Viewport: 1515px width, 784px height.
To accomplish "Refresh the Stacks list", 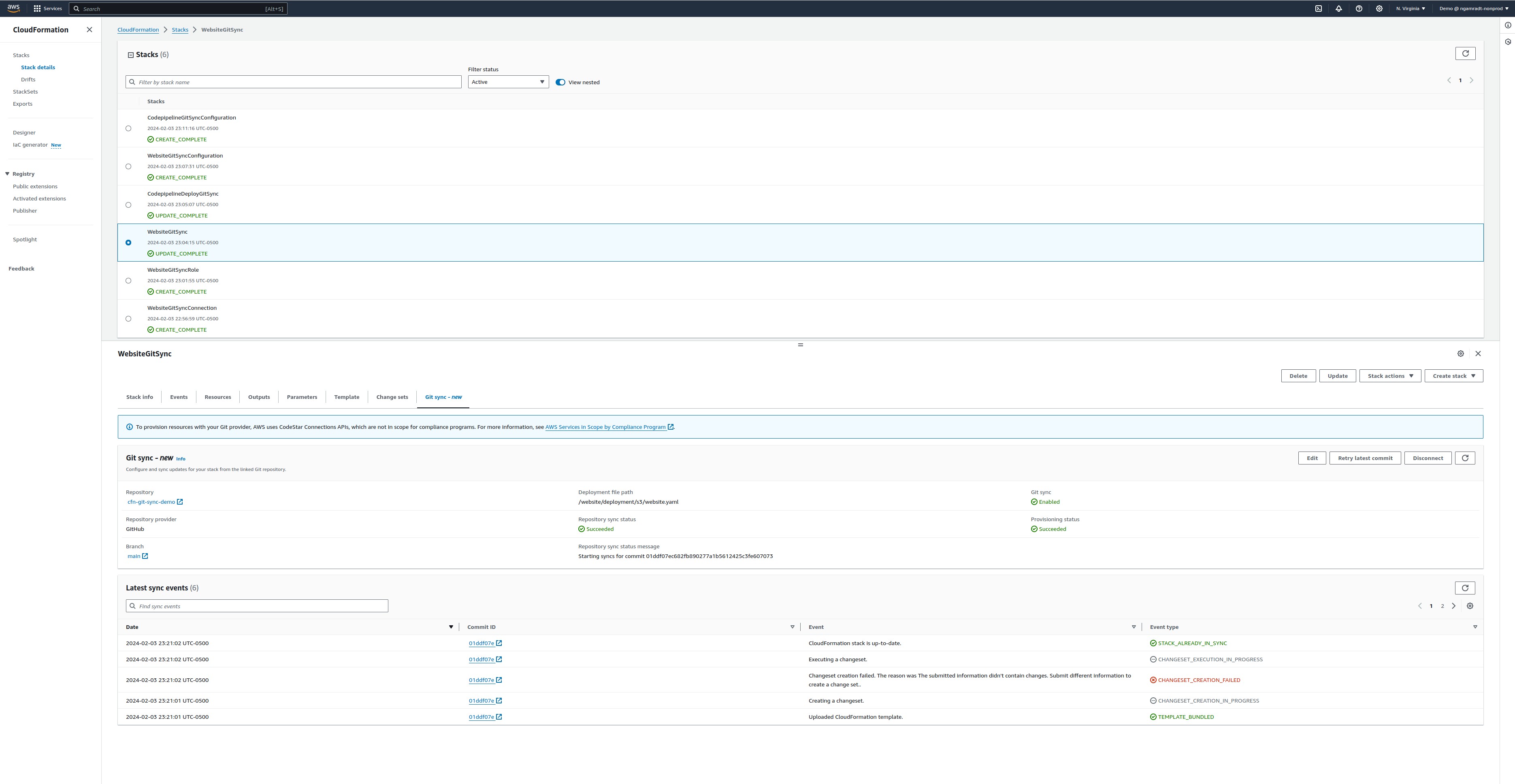I will (1465, 53).
